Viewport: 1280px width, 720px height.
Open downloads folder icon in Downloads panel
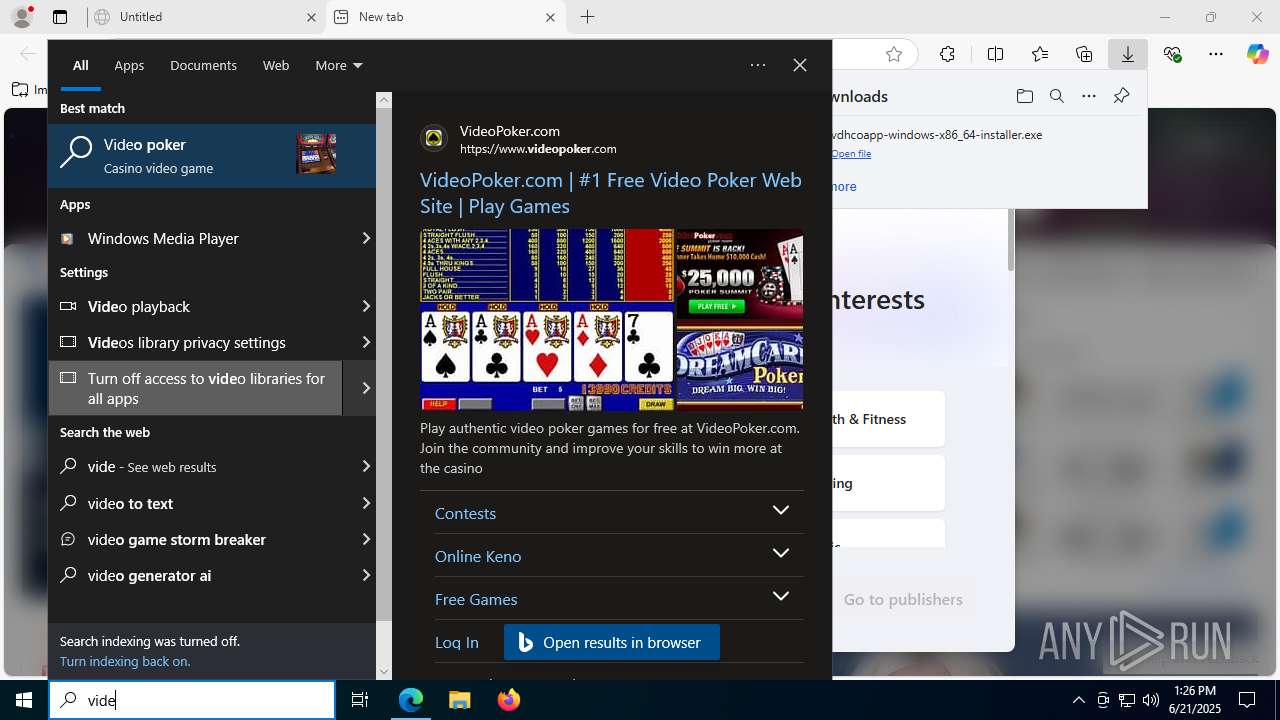tap(1024, 96)
